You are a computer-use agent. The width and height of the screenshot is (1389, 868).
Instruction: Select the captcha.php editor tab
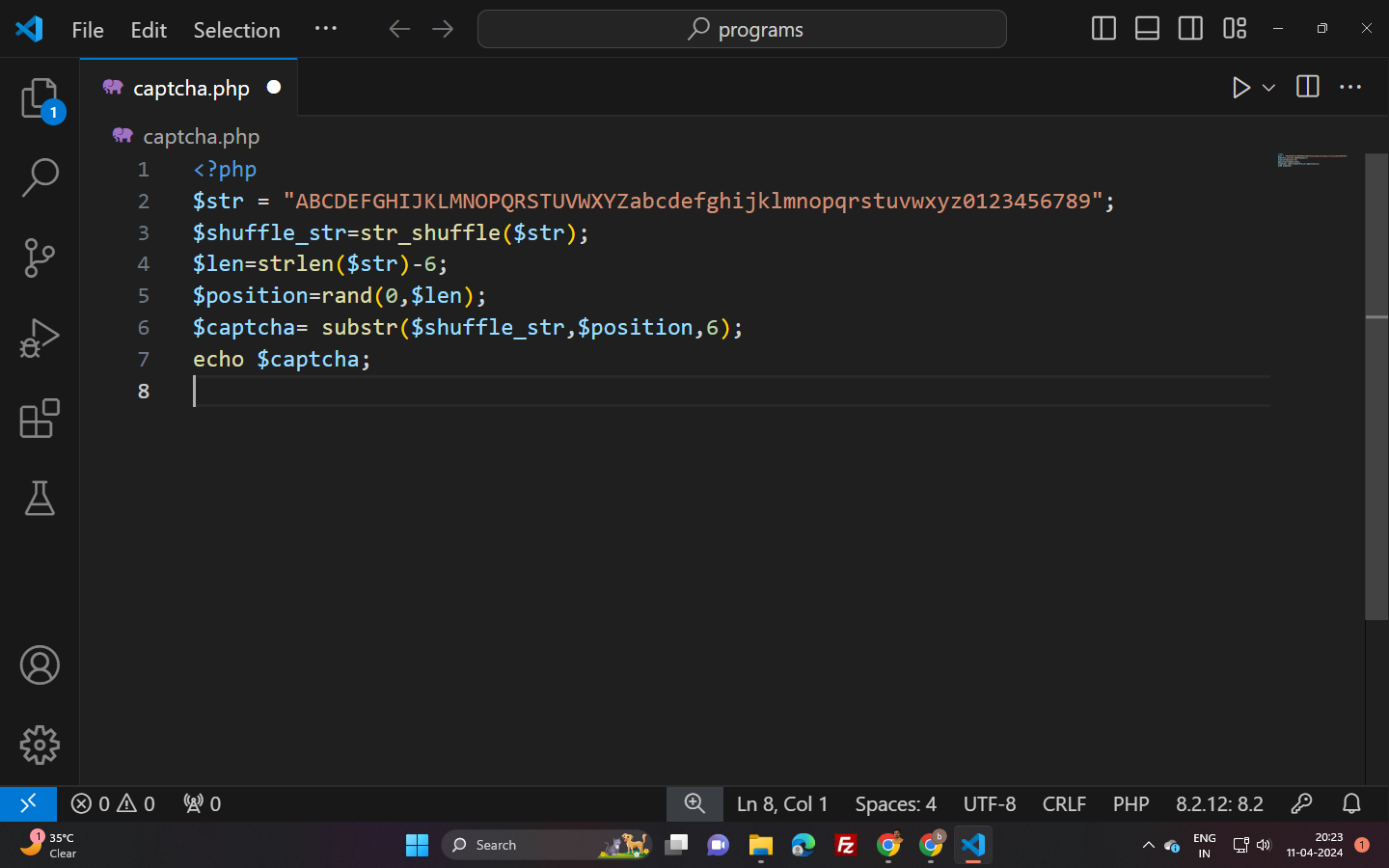pos(189,88)
